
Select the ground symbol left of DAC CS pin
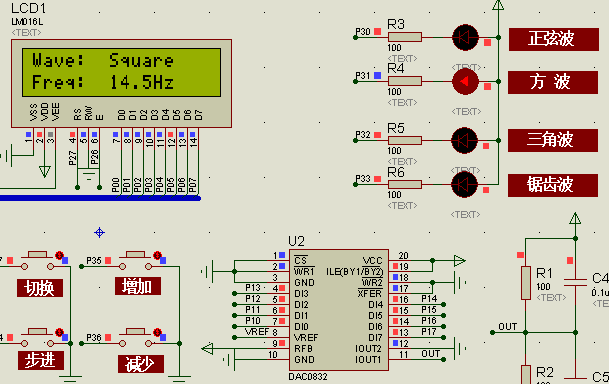click(208, 271)
